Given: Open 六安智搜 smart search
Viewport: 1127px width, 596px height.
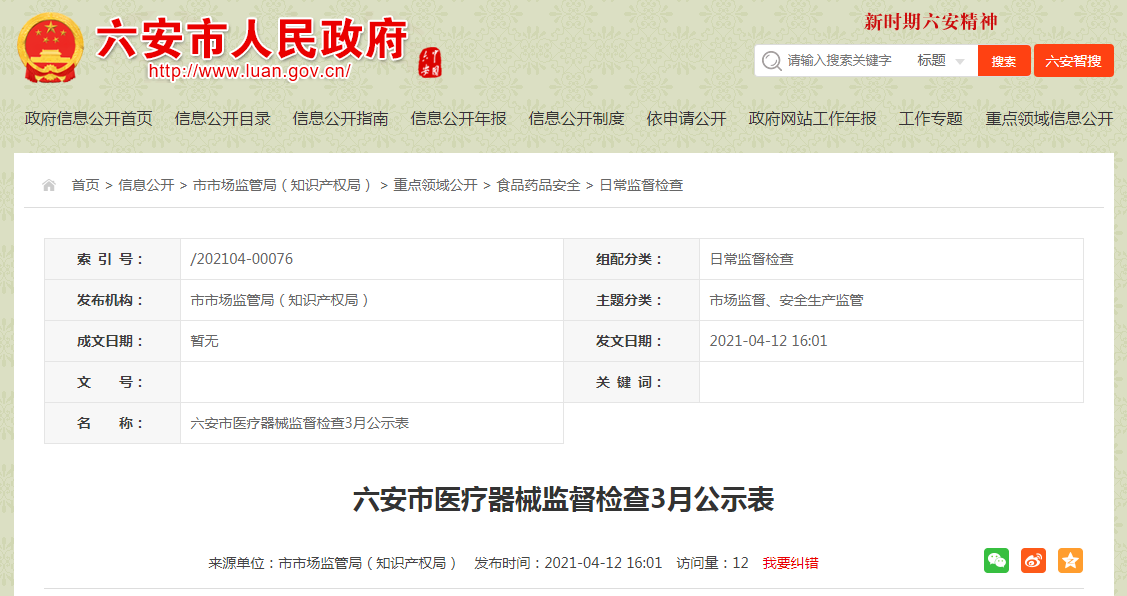Looking at the screenshot, I should point(1074,61).
